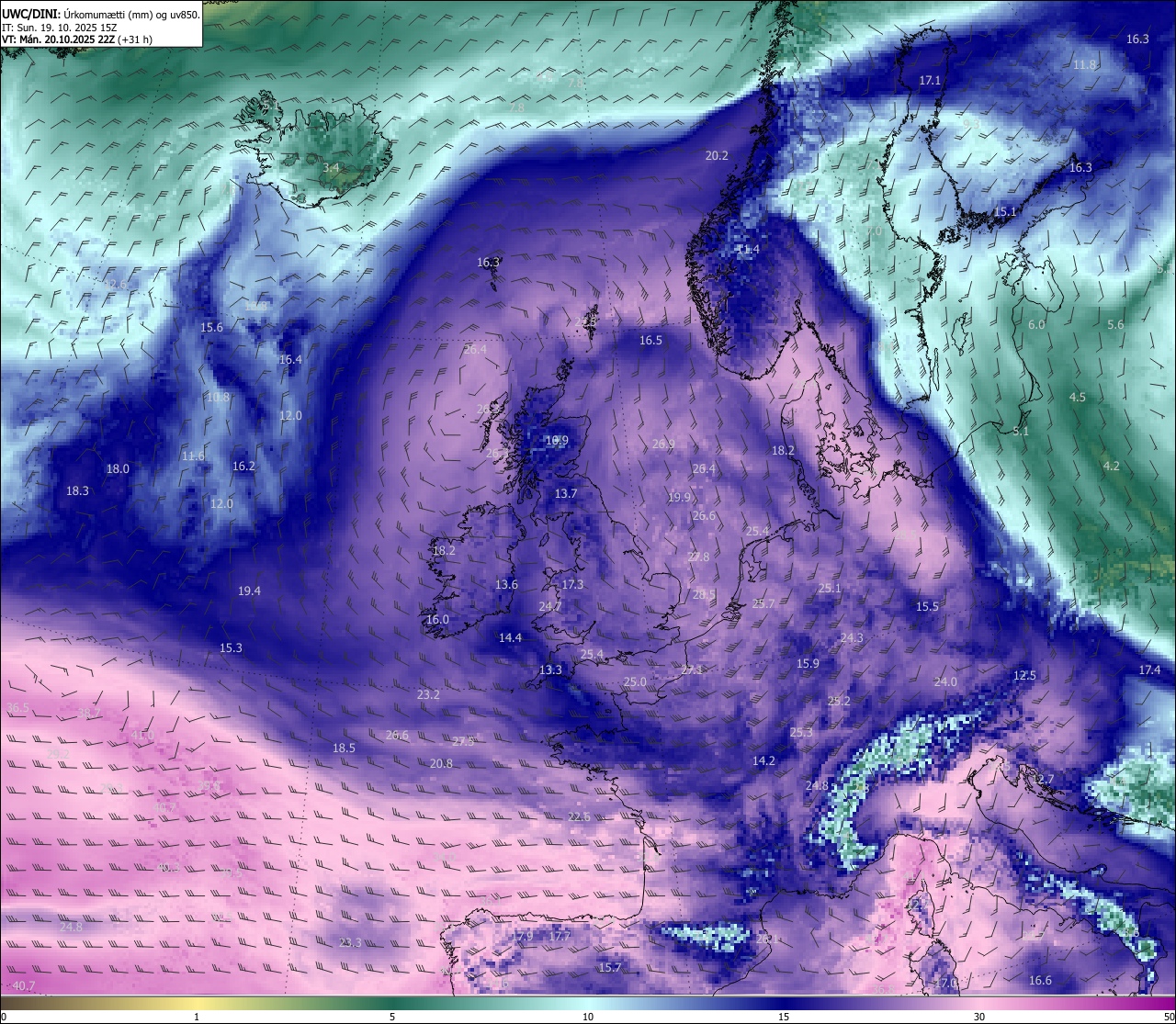Click the 23.2 value southwest of Ireland
1176x1024 pixels.
click(x=428, y=694)
